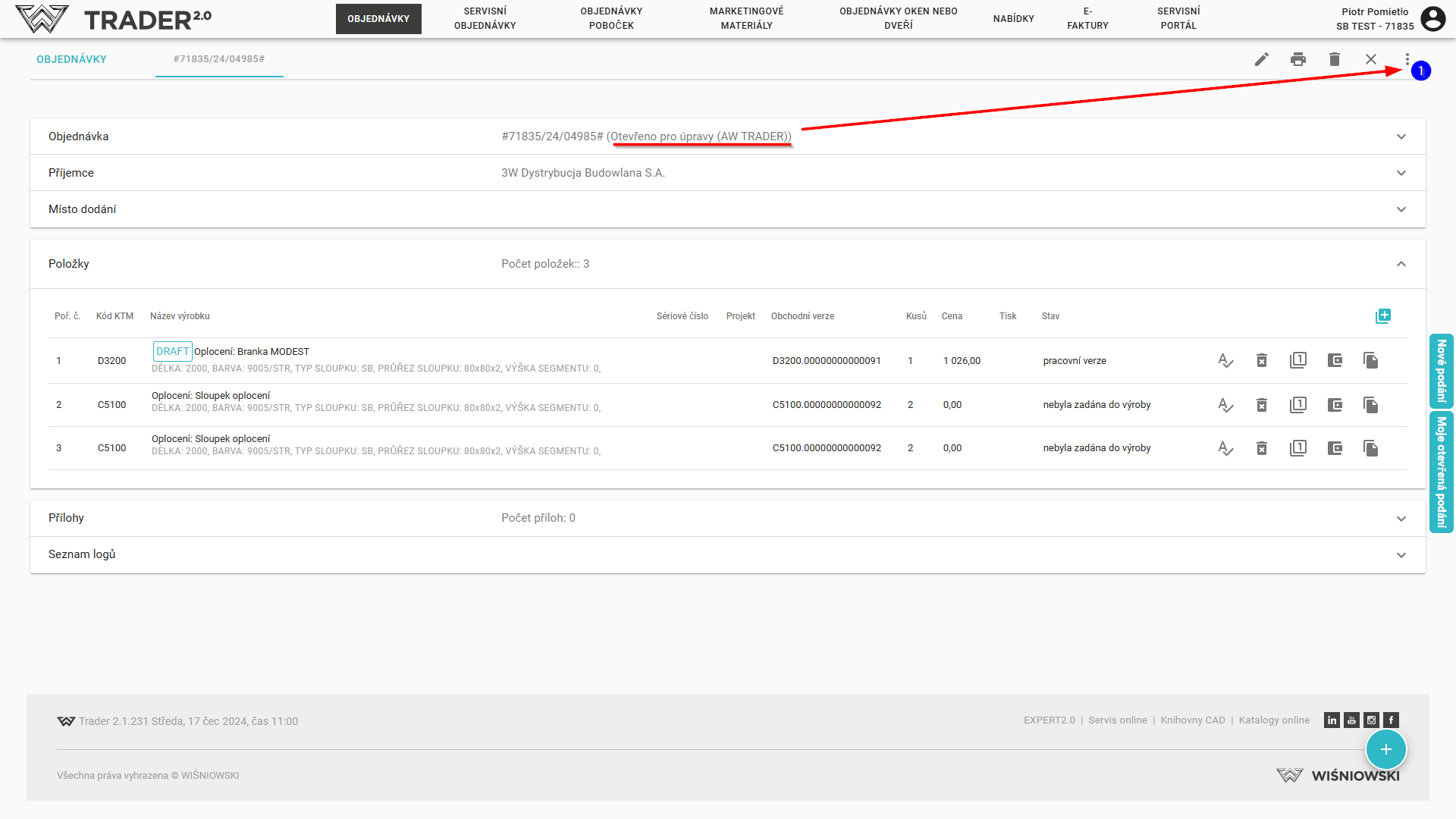Add new item with teal plus icon
The width and height of the screenshot is (1456, 819).
click(1382, 316)
